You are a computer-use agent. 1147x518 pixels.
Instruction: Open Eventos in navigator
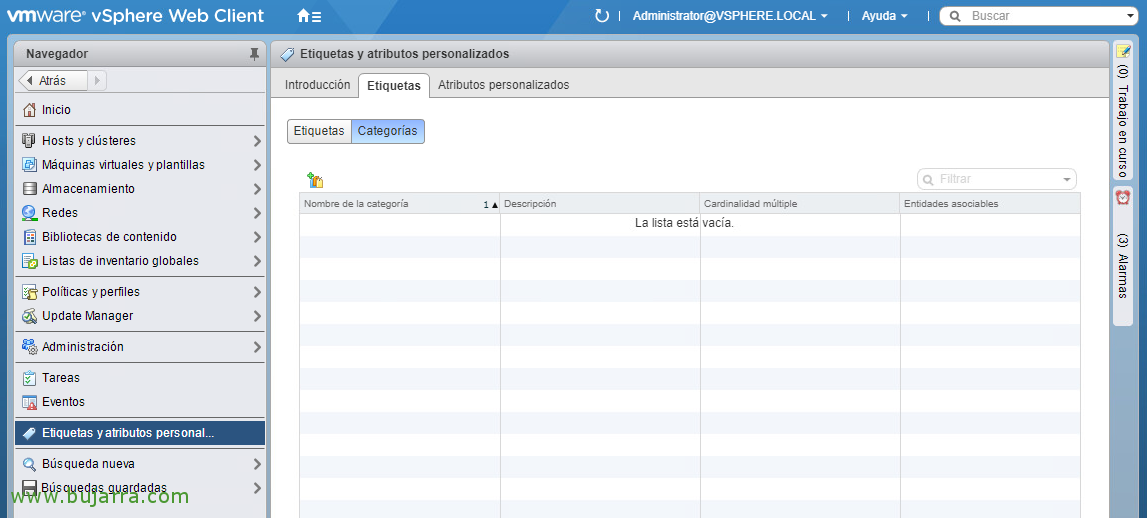tap(140, 402)
